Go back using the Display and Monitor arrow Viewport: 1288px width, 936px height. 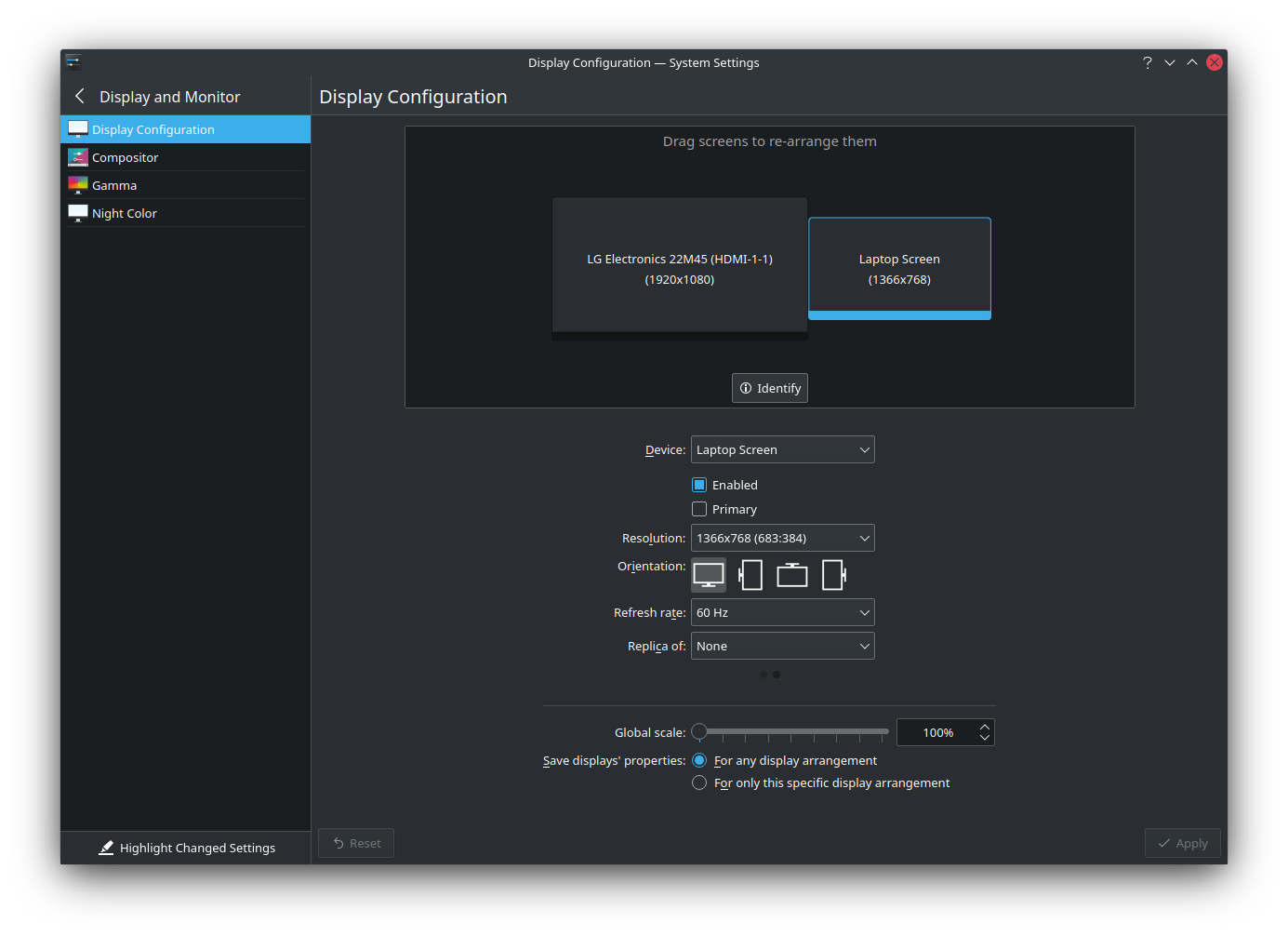[80, 97]
